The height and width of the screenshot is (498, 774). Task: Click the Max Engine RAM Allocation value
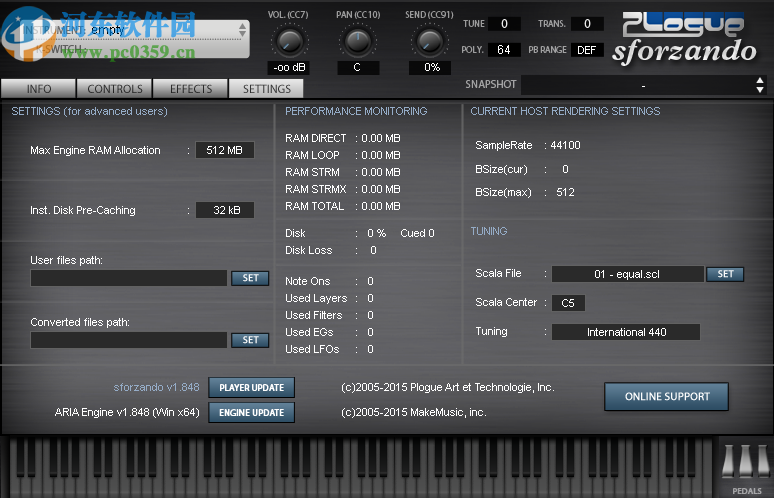coord(224,150)
